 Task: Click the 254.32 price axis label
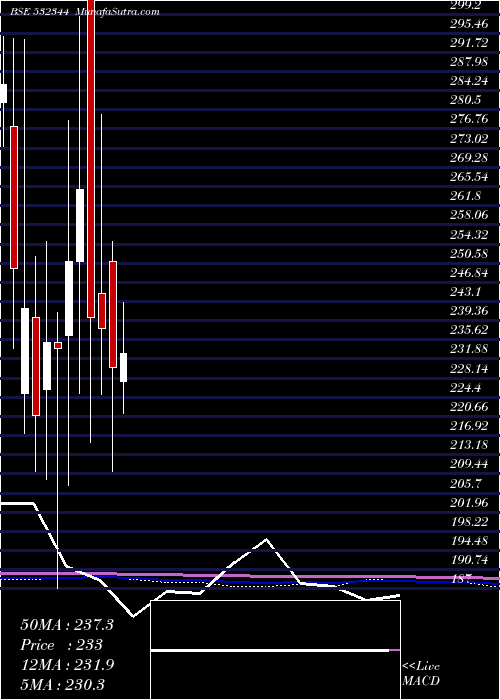469,234
